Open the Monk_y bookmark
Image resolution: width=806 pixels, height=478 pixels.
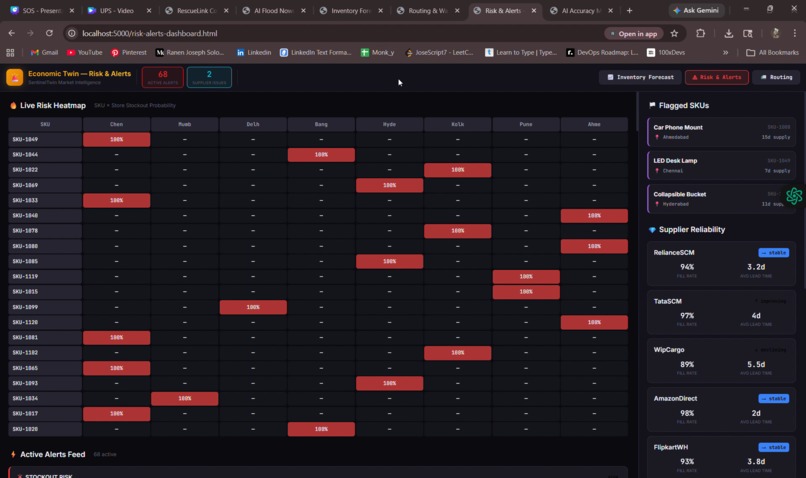(378, 52)
